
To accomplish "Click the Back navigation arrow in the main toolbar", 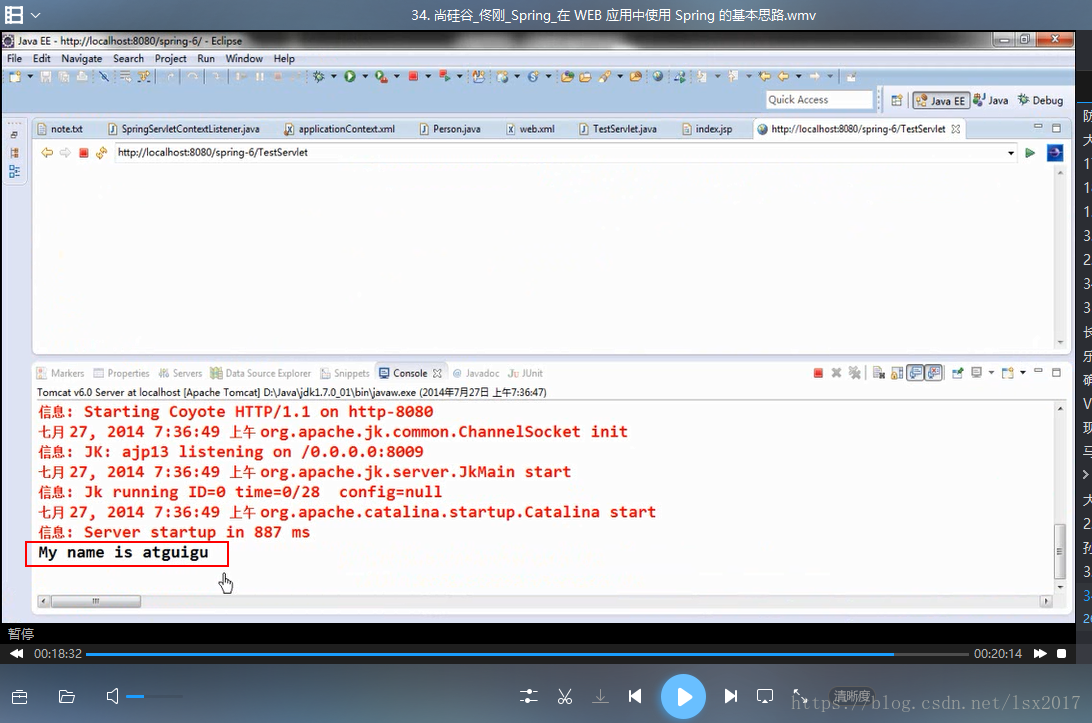I will click(783, 77).
